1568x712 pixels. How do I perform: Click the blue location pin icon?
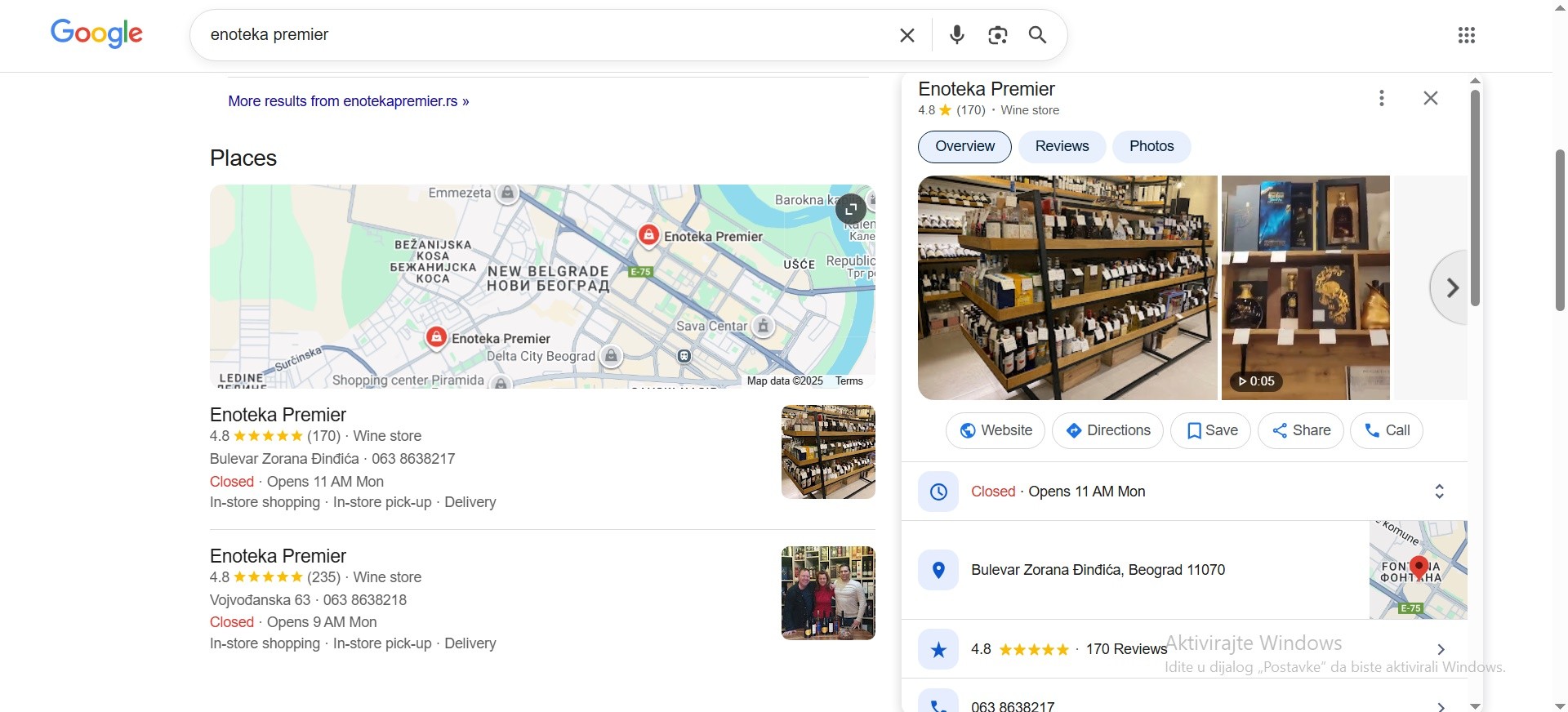coord(938,570)
